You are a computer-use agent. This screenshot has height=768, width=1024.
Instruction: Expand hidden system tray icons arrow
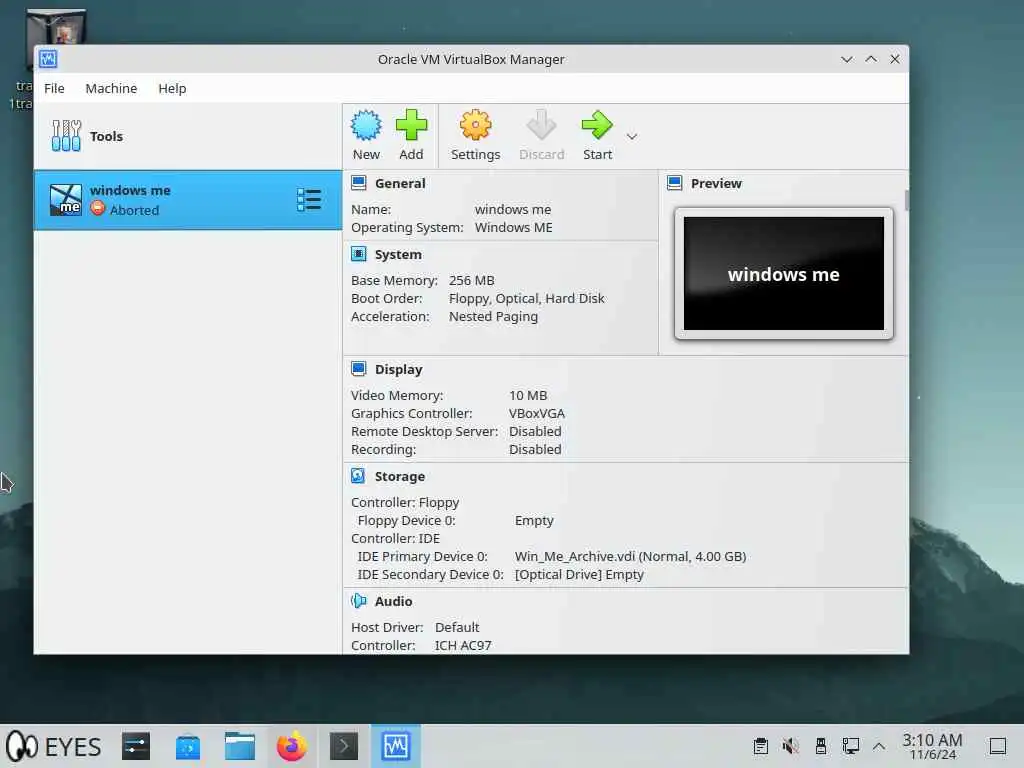(879, 746)
